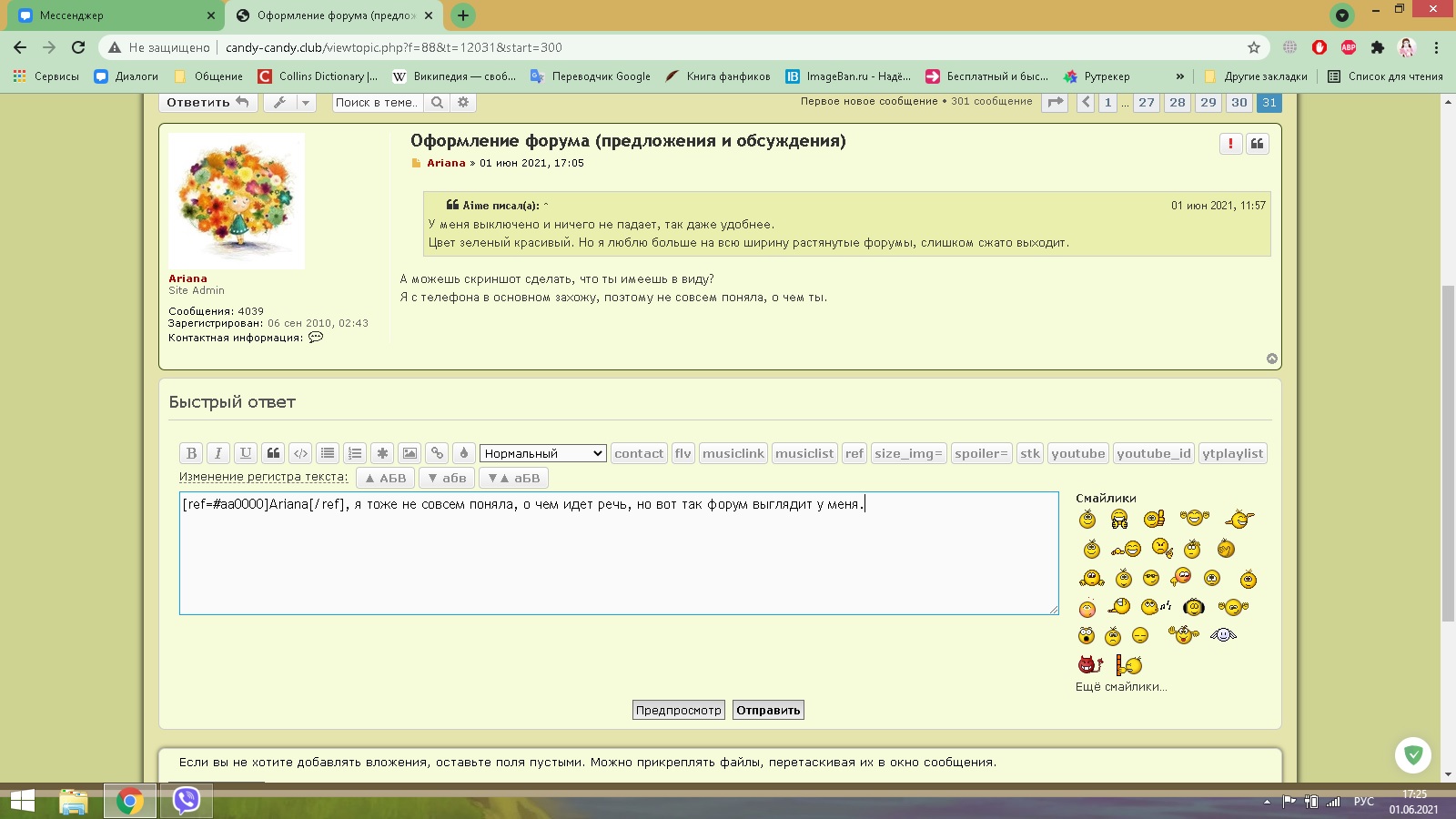Open the font color picker drop icon
This screenshot has width=1456, height=819.
point(464,453)
